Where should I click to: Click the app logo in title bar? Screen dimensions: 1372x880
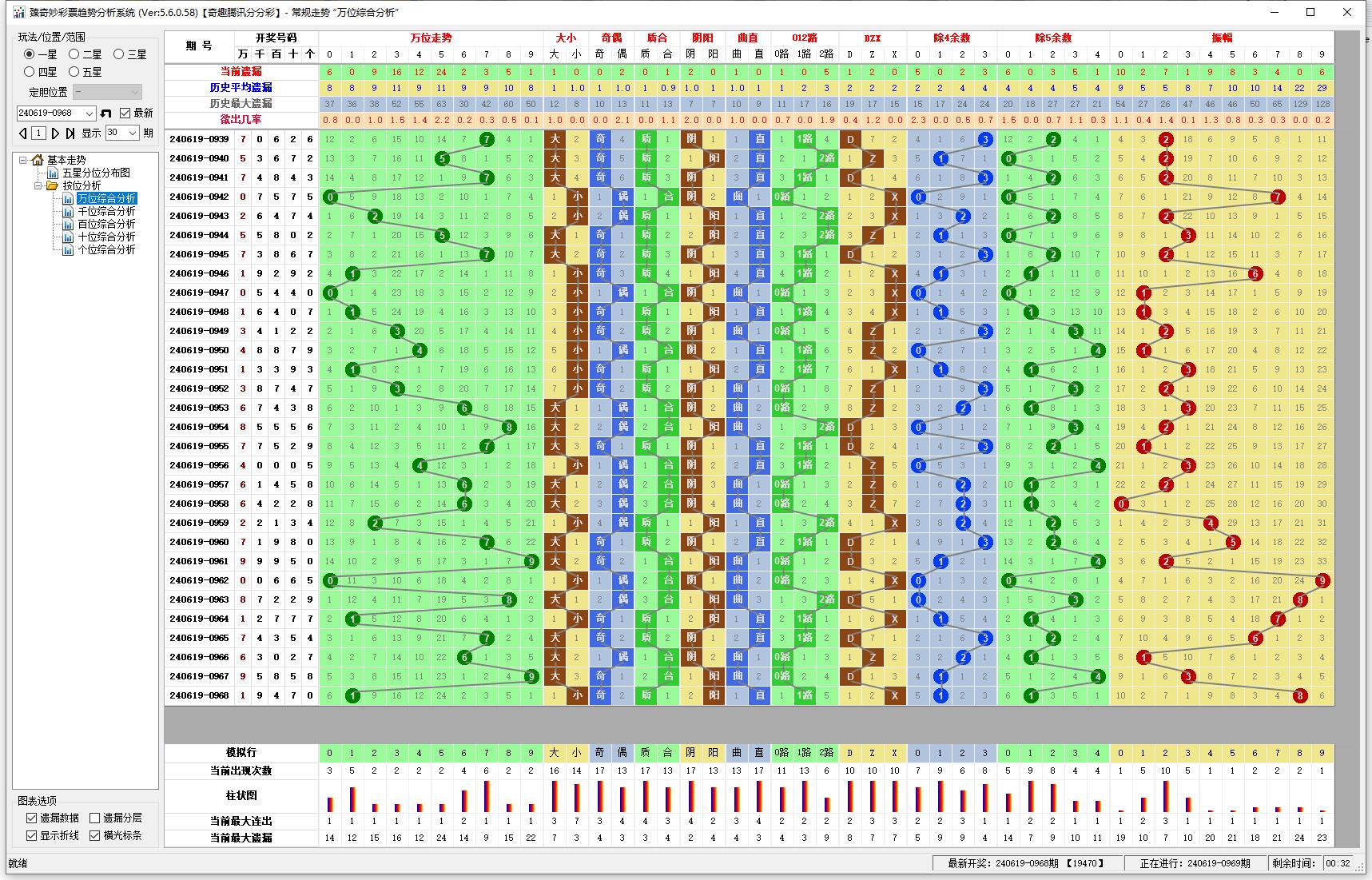pos(18,13)
